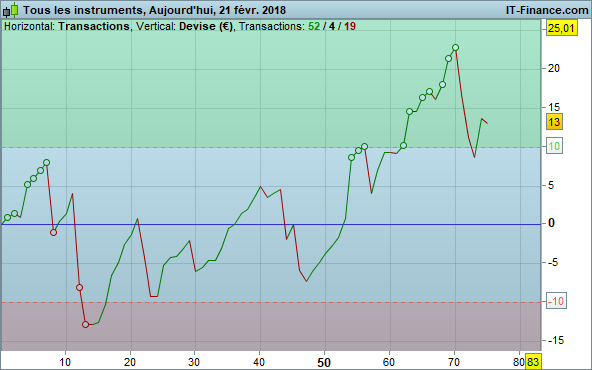The height and width of the screenshot is (370, 592).
Task: Click the 'Aujourd'hui, 21 févr. 2018' date text
Action: (217, 10)
